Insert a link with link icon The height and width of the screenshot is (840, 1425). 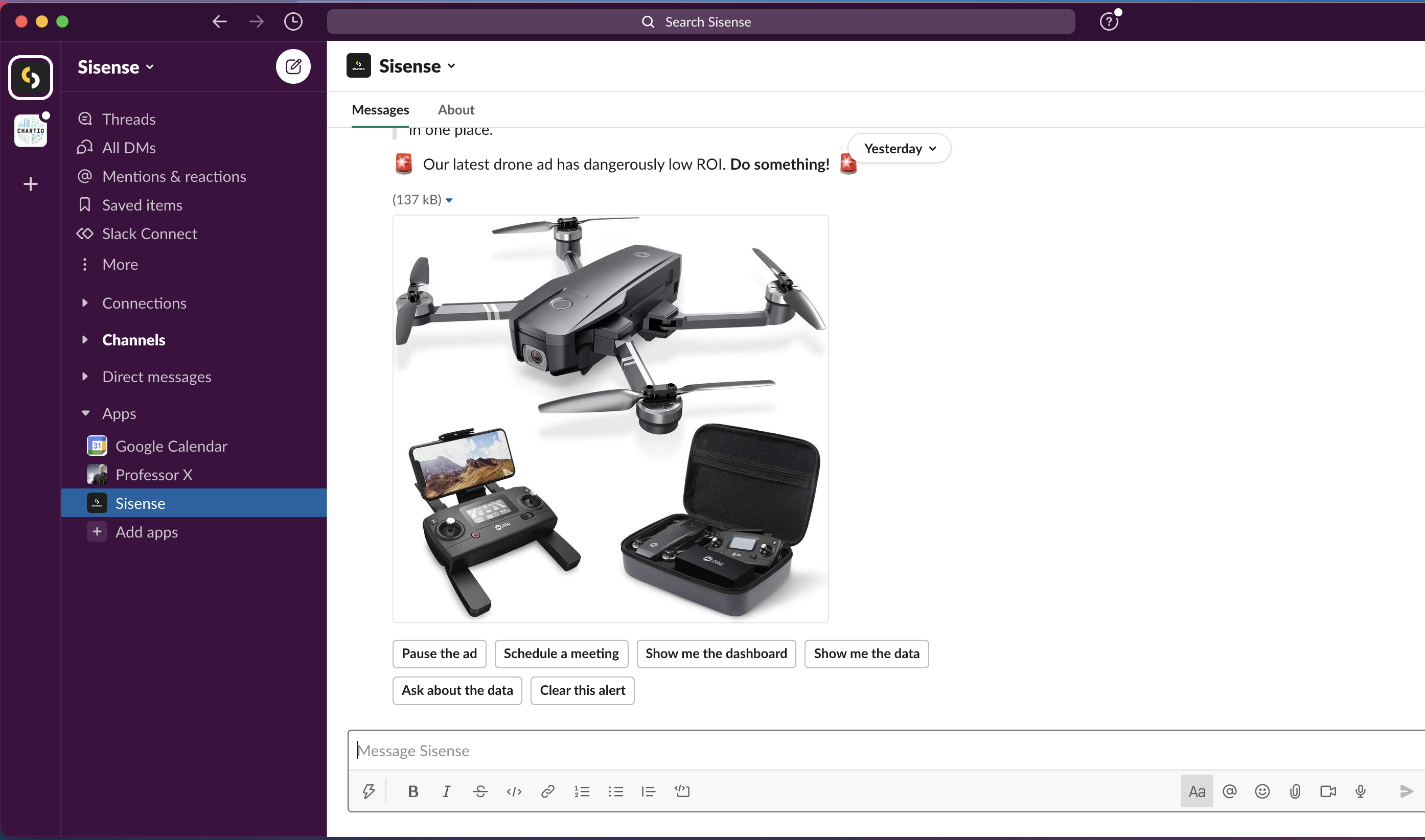pyautogui.click(x=547, y=791)
